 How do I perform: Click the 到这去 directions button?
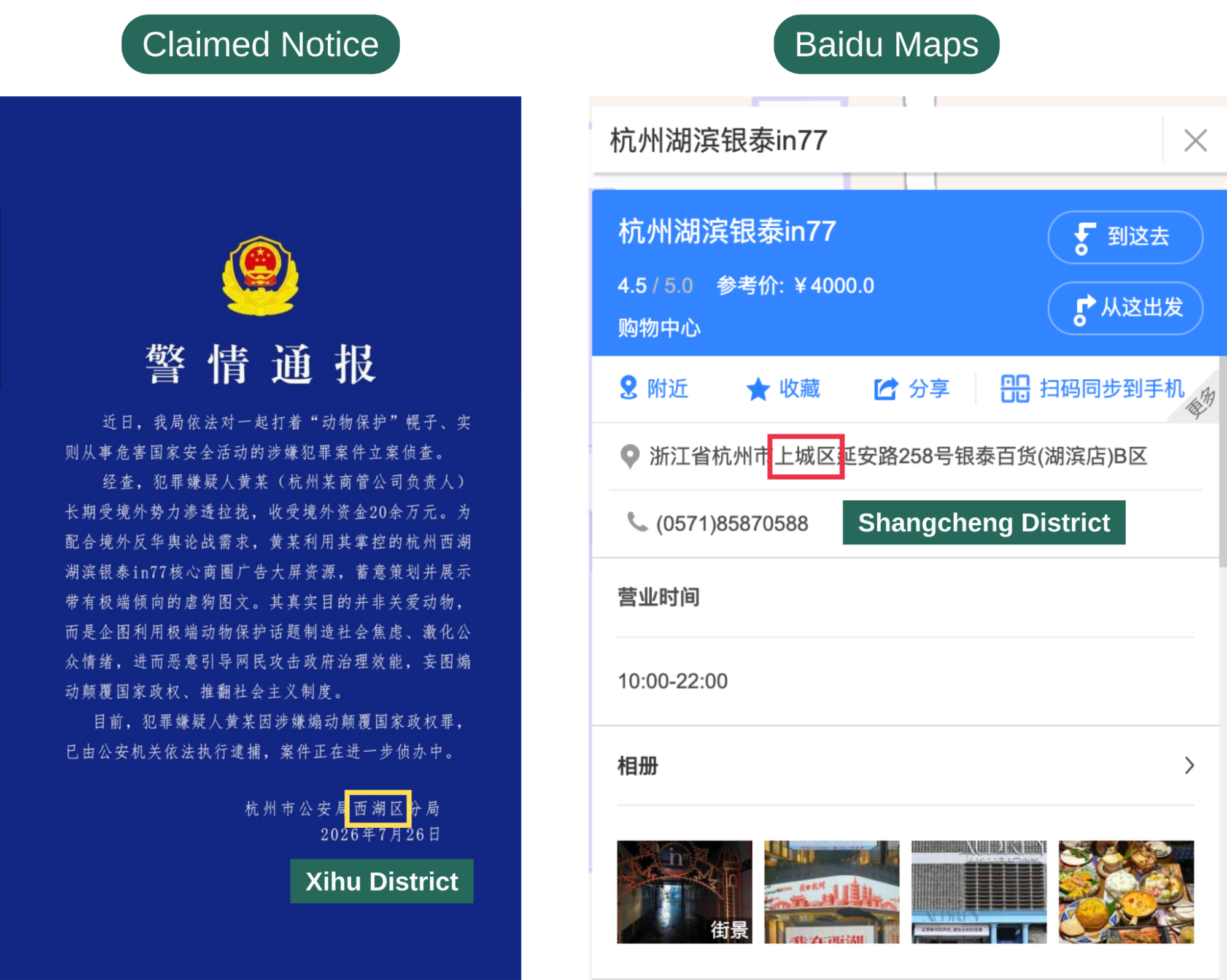[1125, 237]
